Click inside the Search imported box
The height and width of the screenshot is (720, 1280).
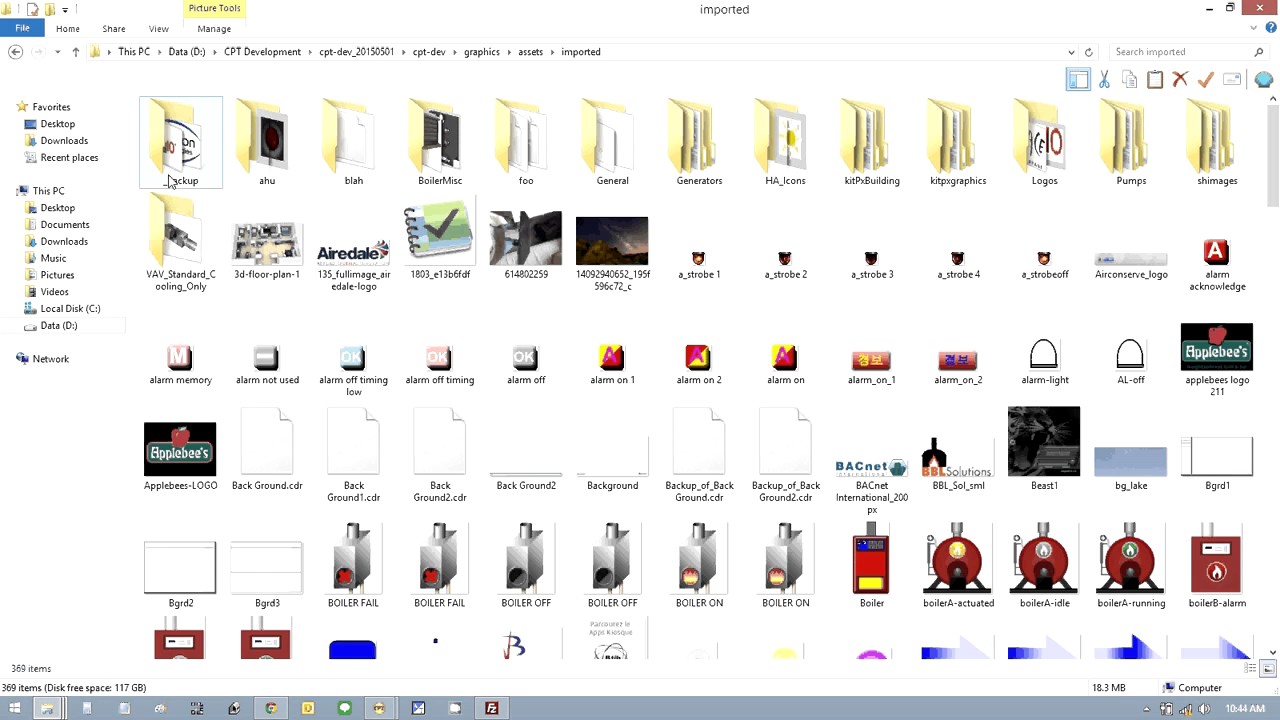coord(1180,52)
